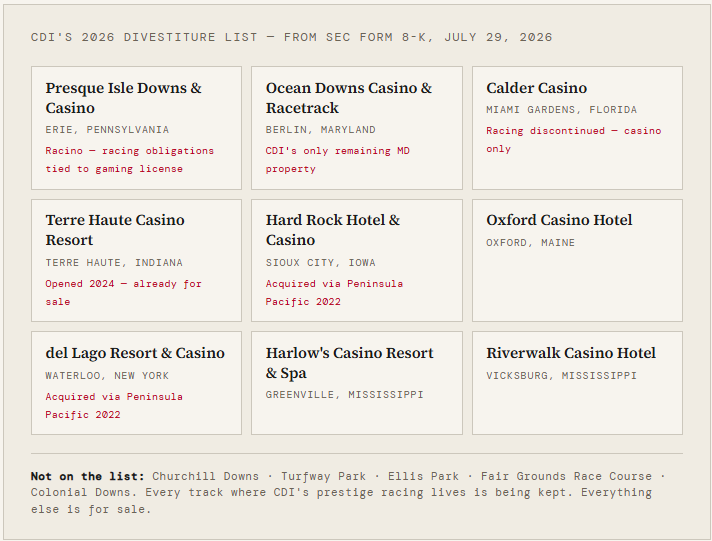
Task: Click the 'Racing discontinued — casino only' note
Action: (574, 139)
